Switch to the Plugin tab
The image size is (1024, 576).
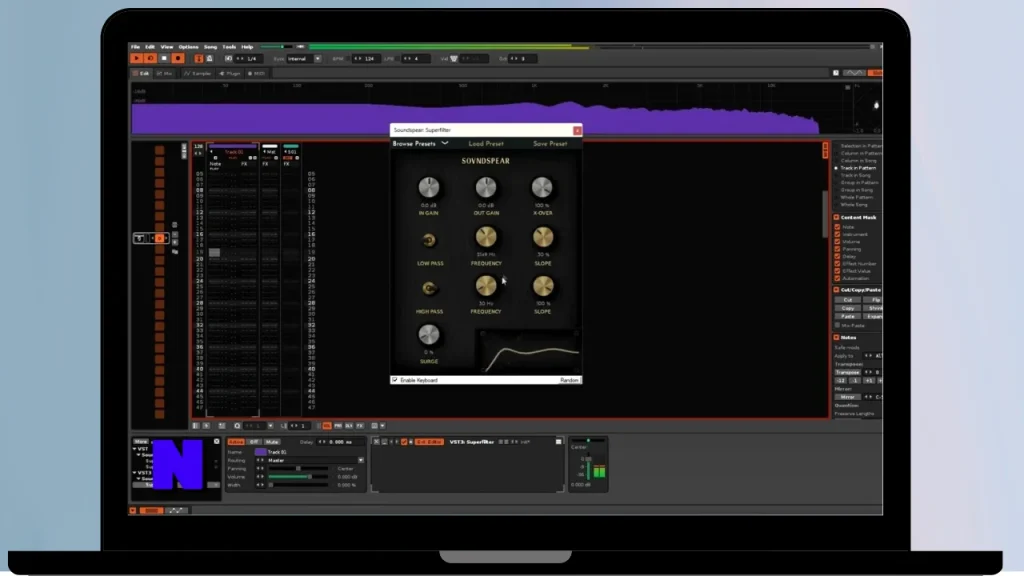tap(230, 74)
